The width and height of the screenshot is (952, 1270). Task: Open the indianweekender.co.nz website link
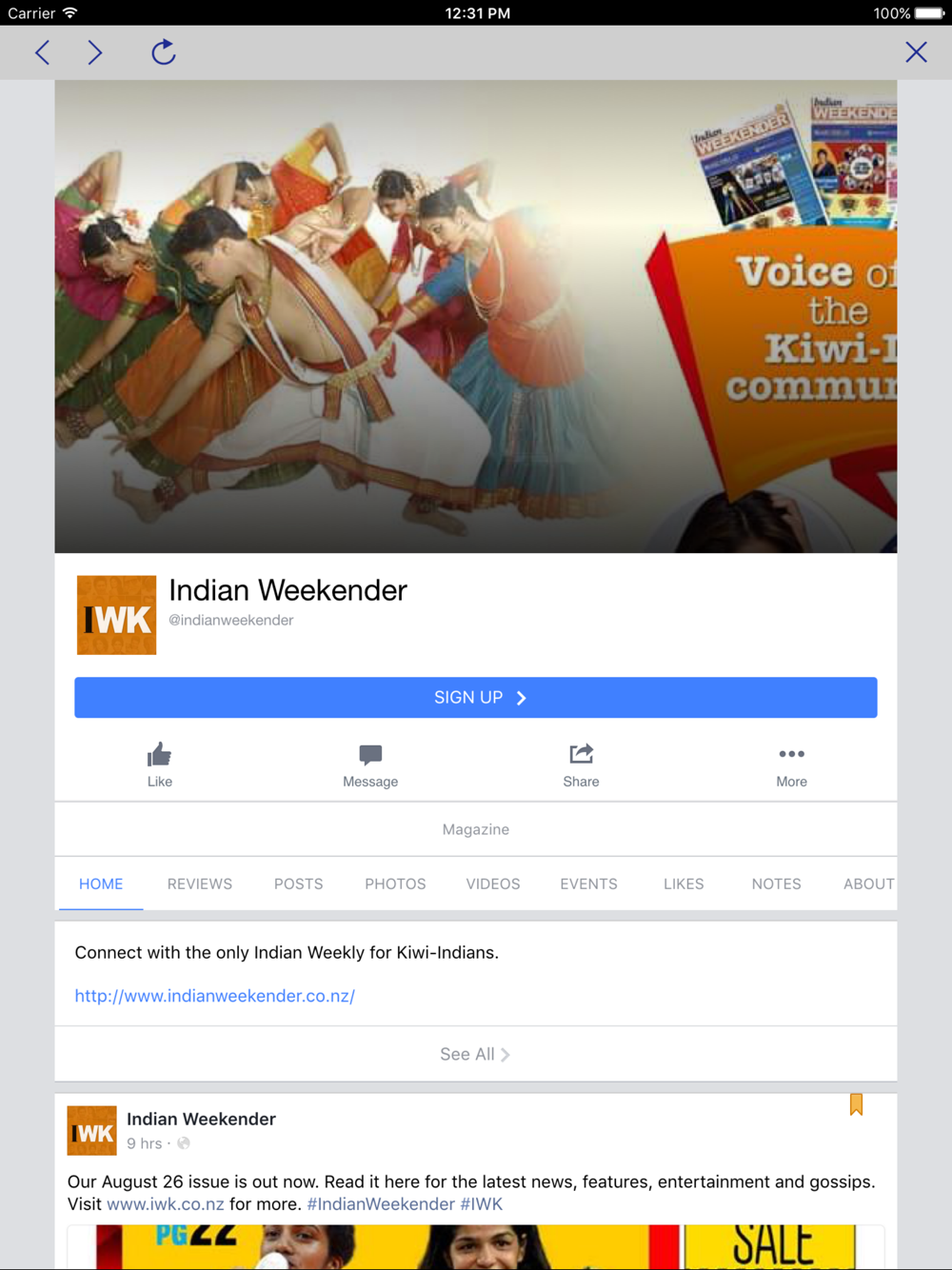(x=215, y=996)
